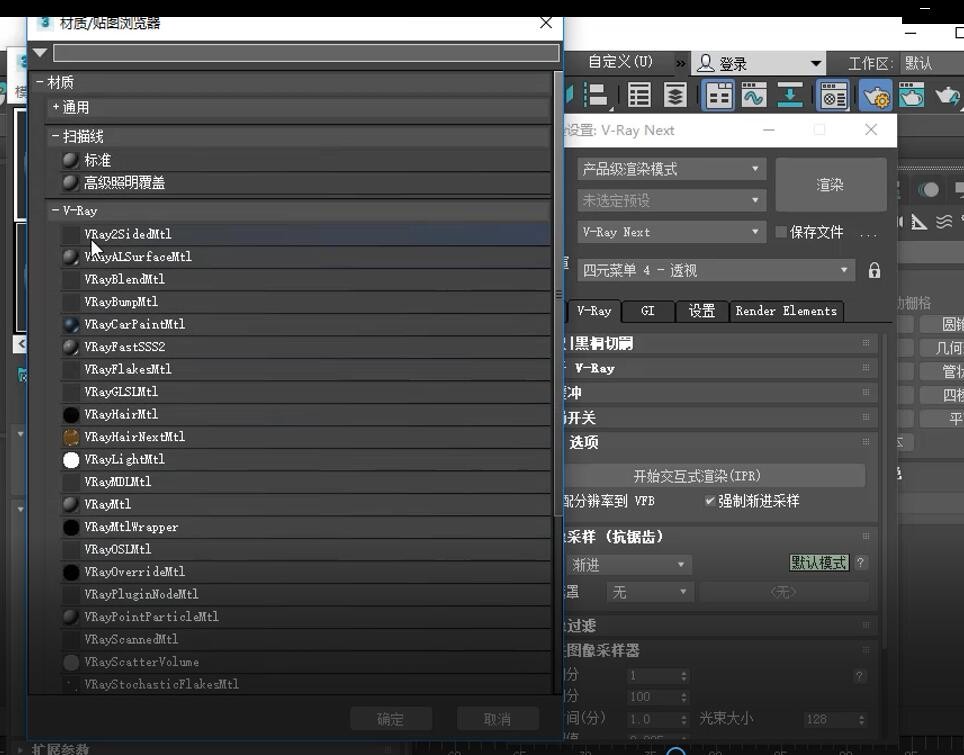
Task: Switch to the V-Ray tab in Render Setup
Action: pos(593,311)
